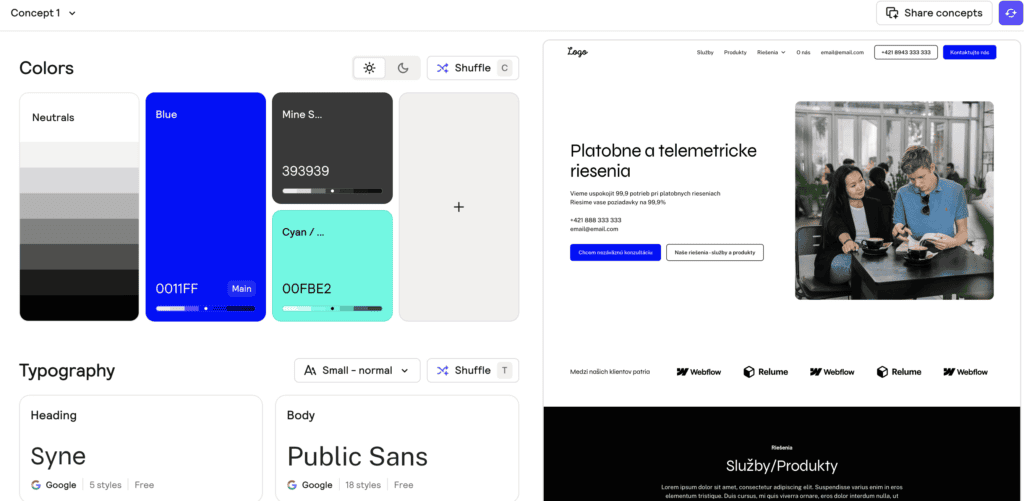1024x501 pixels.
Task: Click the first Relume client logo
Action: [766, 372]
